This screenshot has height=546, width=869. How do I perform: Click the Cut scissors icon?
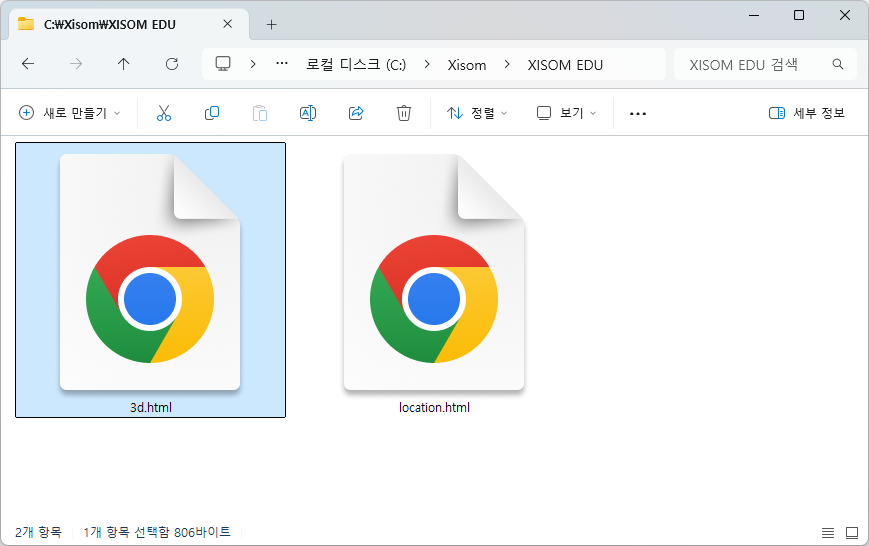coord(163,113)
